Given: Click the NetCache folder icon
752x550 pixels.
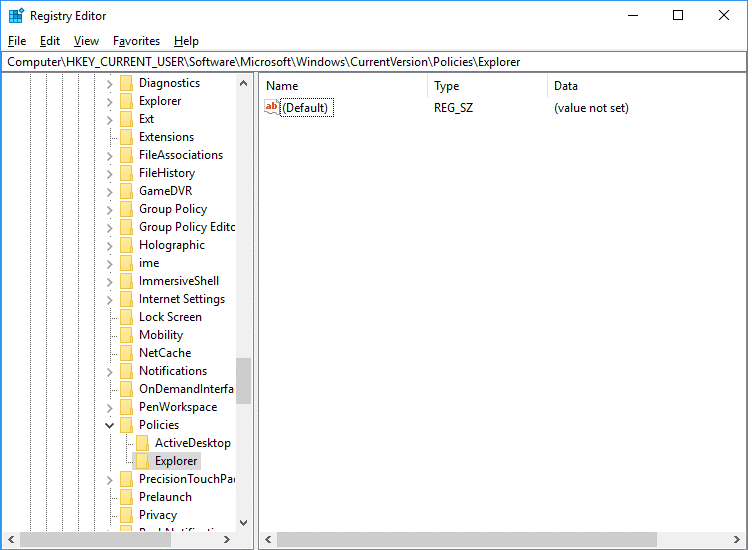Looking at the screenshot, I should tap(127, 353).
